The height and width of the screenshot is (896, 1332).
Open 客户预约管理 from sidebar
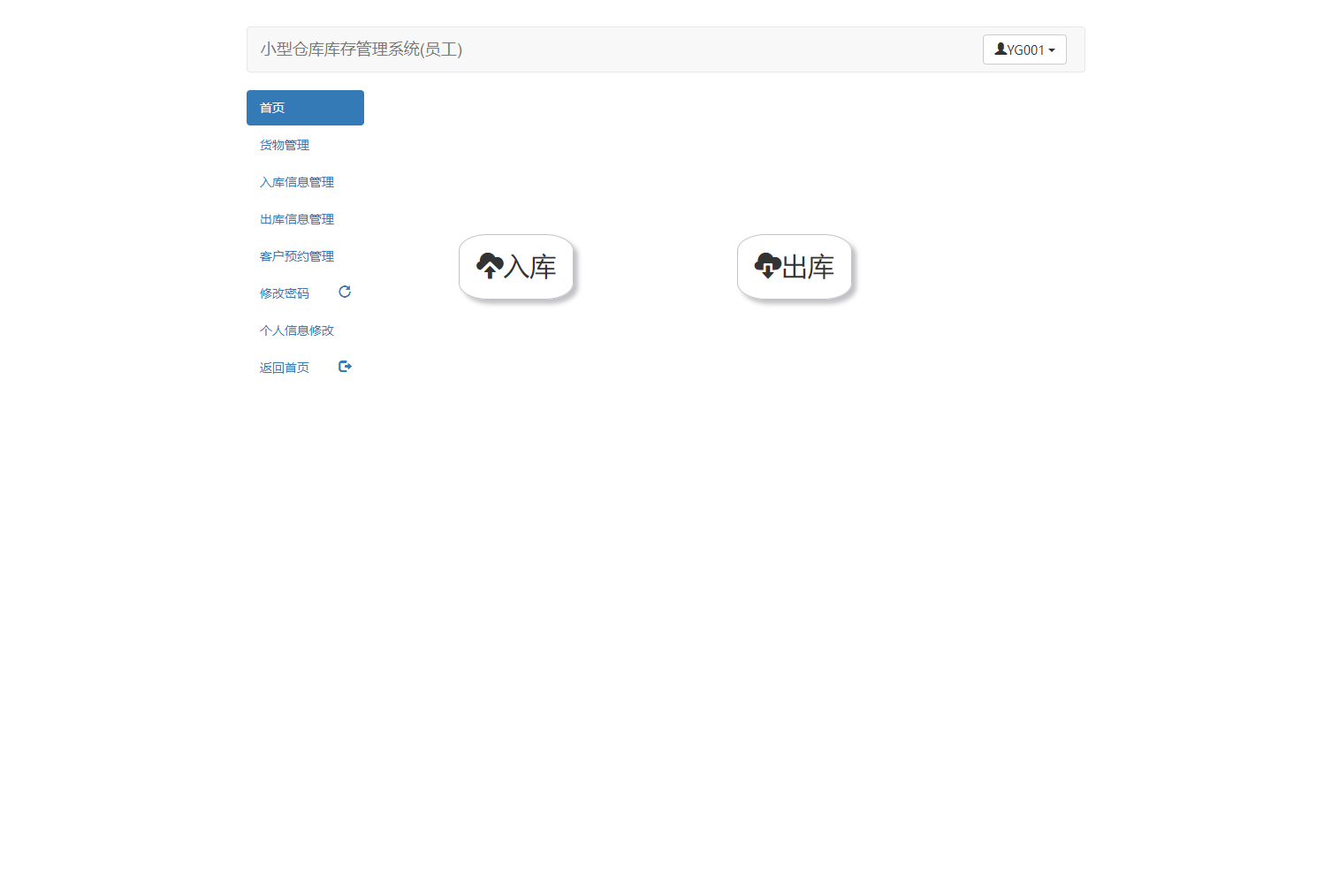tap(305, 256)
